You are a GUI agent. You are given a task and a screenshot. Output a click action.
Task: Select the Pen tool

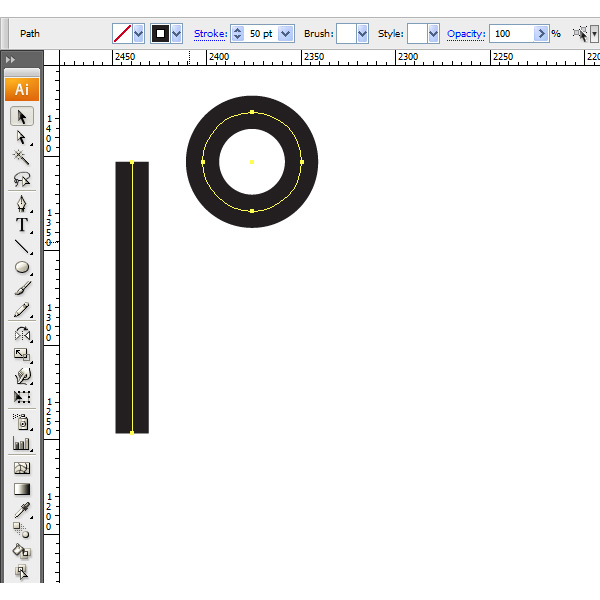click(x=22, y=203)
